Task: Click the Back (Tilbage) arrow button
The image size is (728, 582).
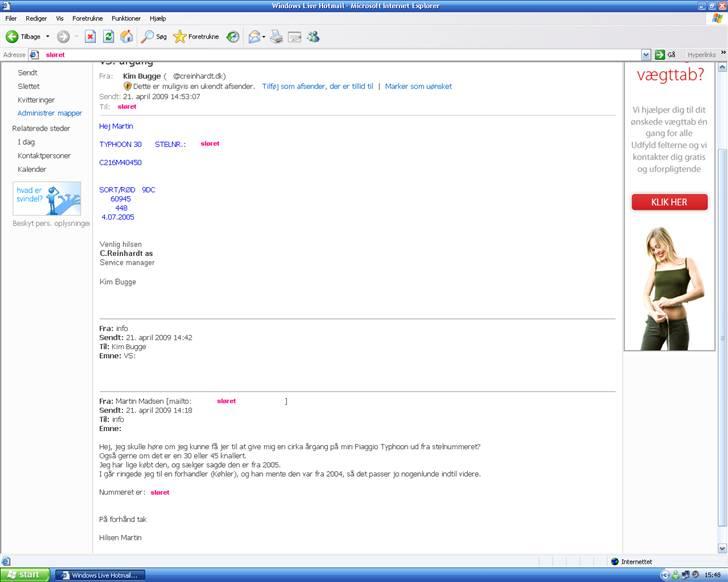Action: pos(14,36)
